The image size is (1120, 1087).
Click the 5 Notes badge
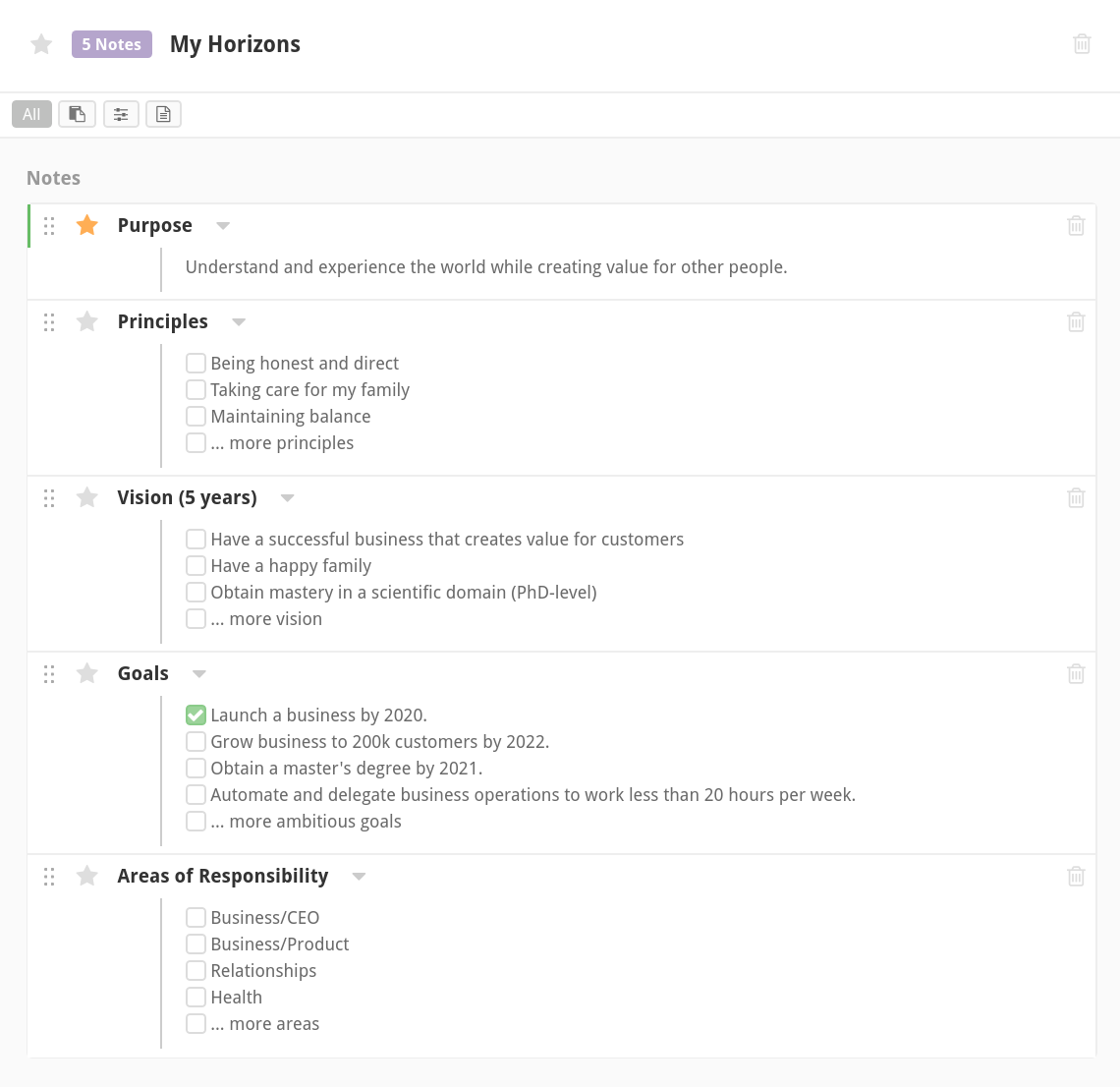(x=112, y=44)
